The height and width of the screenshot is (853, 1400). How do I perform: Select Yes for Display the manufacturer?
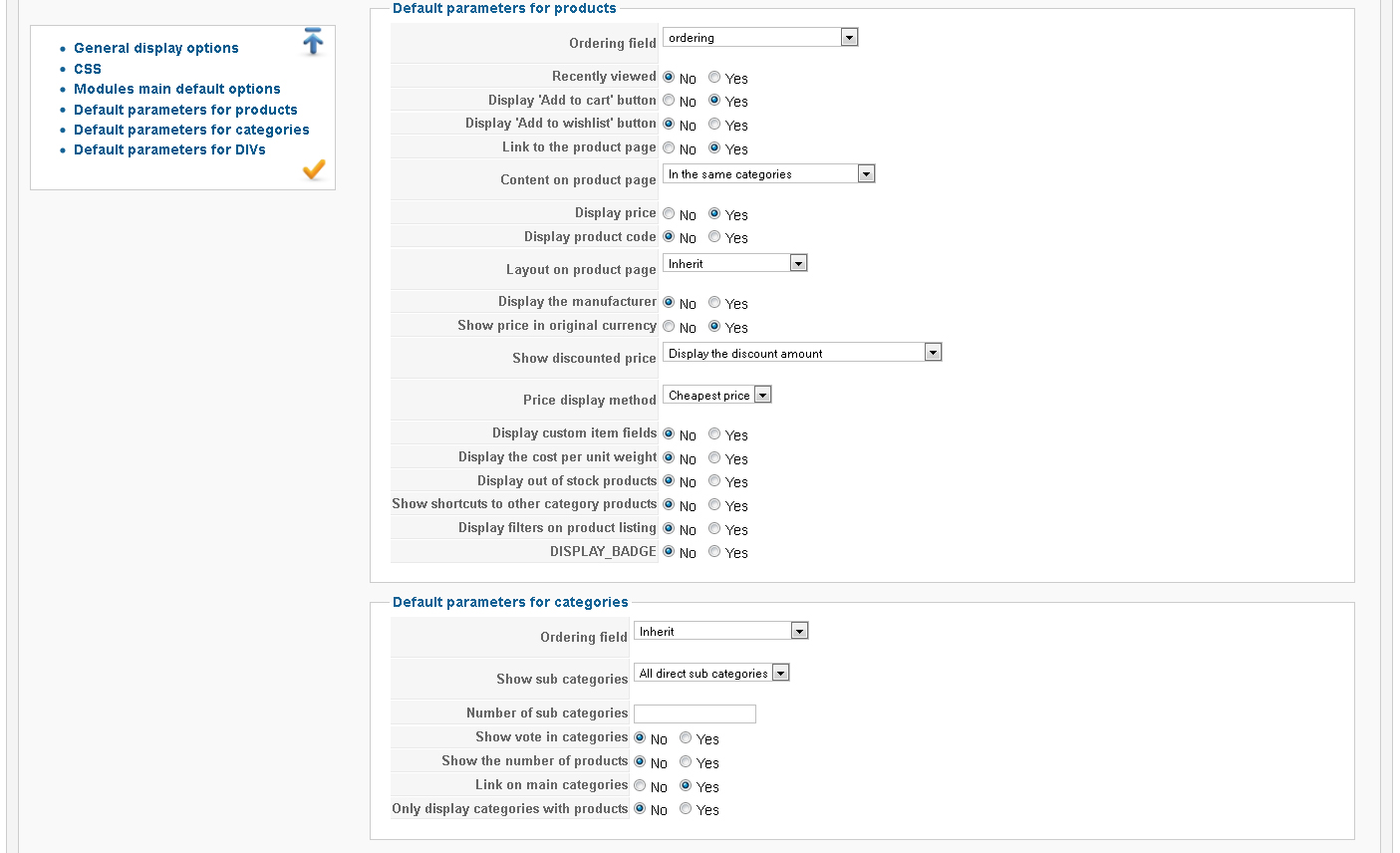pyautogui.click(x=714, y=302)
